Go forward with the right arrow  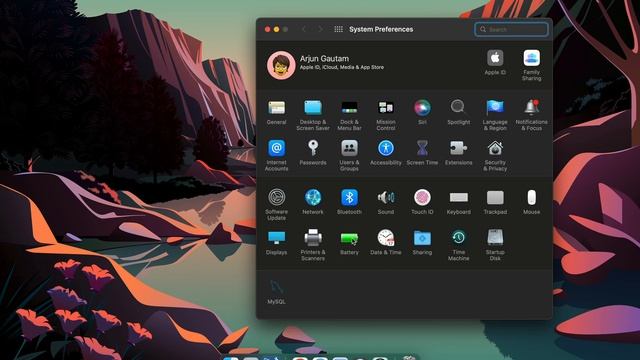[320, 29]
